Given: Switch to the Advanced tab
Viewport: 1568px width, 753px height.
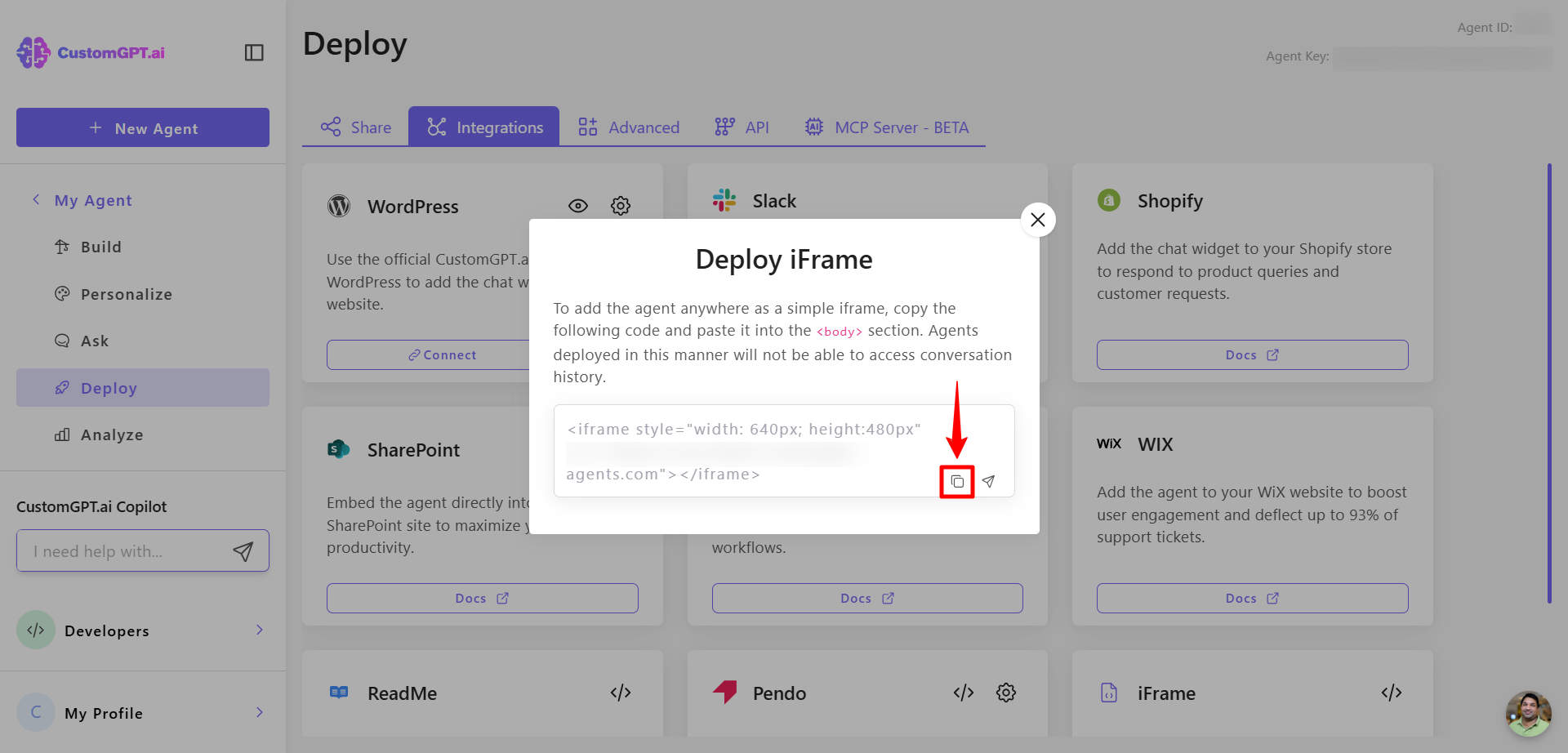Looking at the screenshot, I should pyautogui.click(x=629, y=127).
